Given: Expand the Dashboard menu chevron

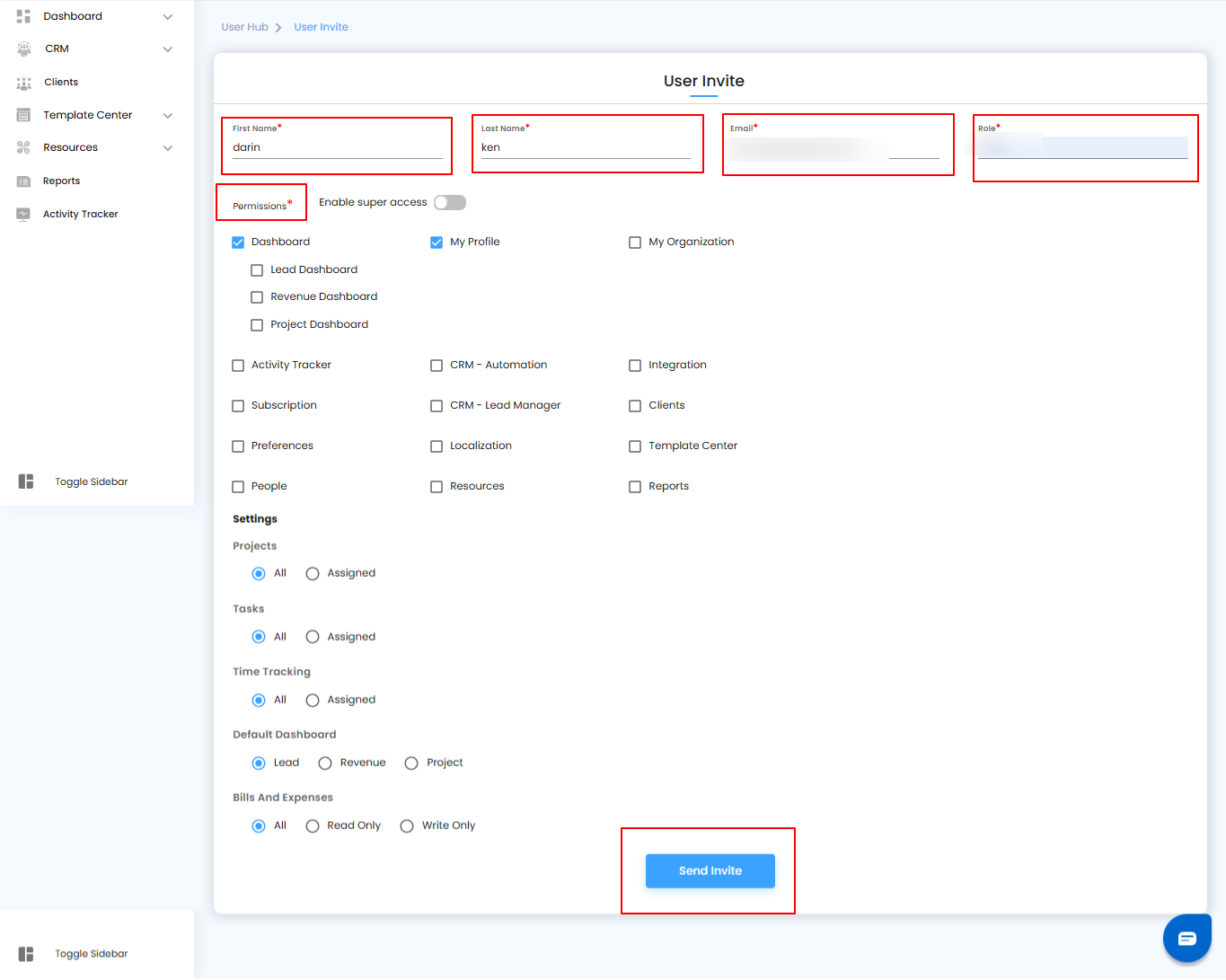Looking at the screenshot, I should point(168,17).
